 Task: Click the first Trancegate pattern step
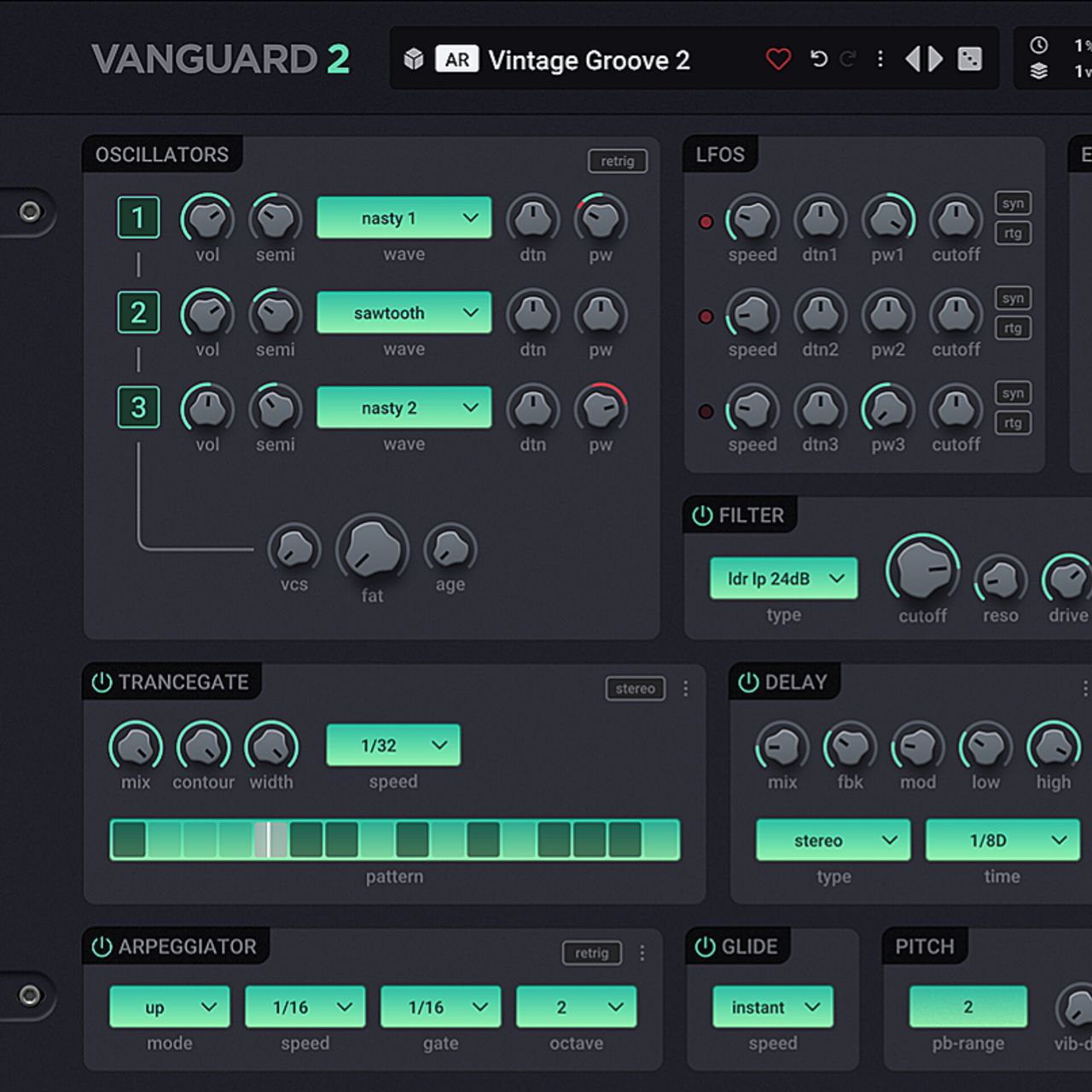click(129, 839)
